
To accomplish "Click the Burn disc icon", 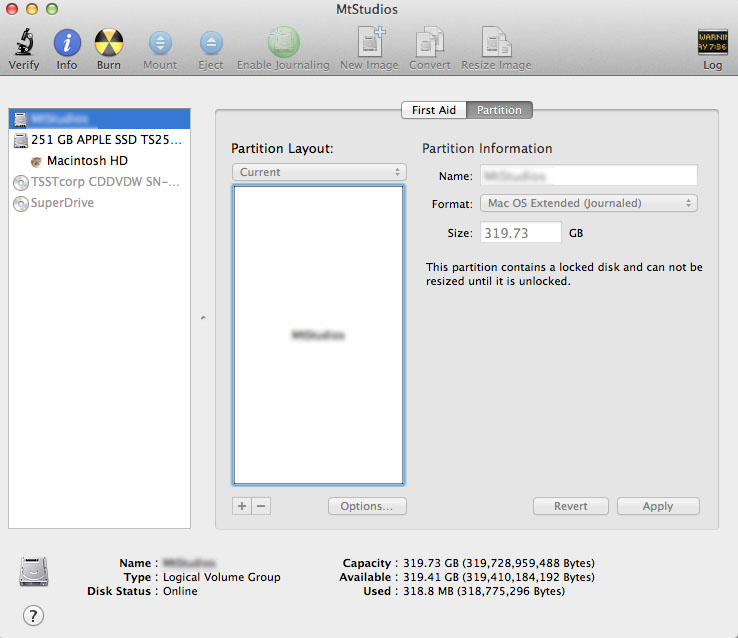I will (x=109, y=42).
